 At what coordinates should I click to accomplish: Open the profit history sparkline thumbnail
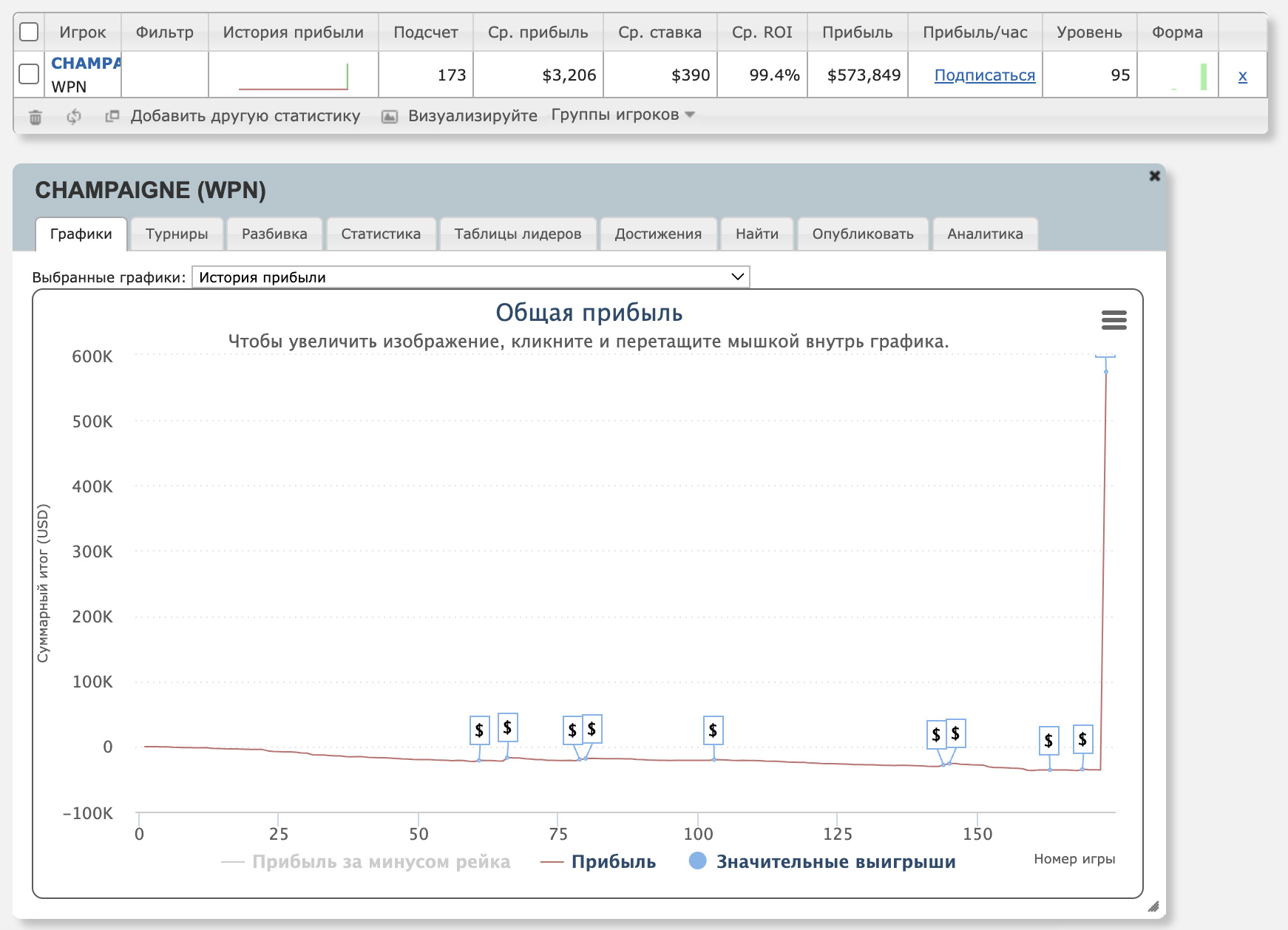[x=294, y=76]
